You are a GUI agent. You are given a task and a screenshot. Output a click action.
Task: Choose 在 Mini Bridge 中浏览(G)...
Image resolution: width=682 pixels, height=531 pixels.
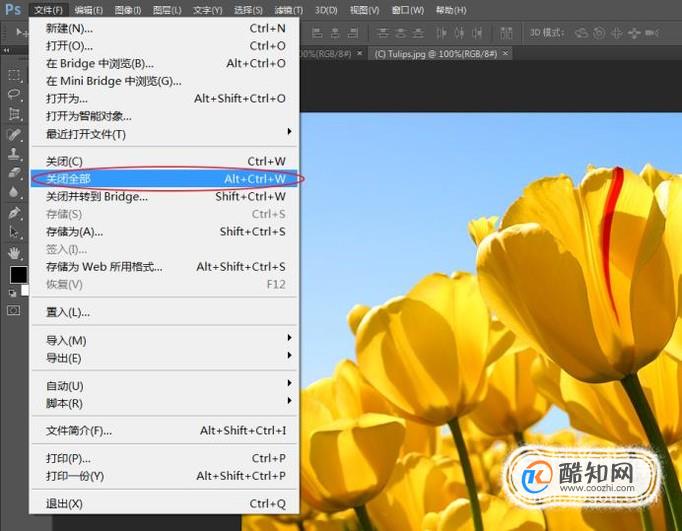point(164,81)
